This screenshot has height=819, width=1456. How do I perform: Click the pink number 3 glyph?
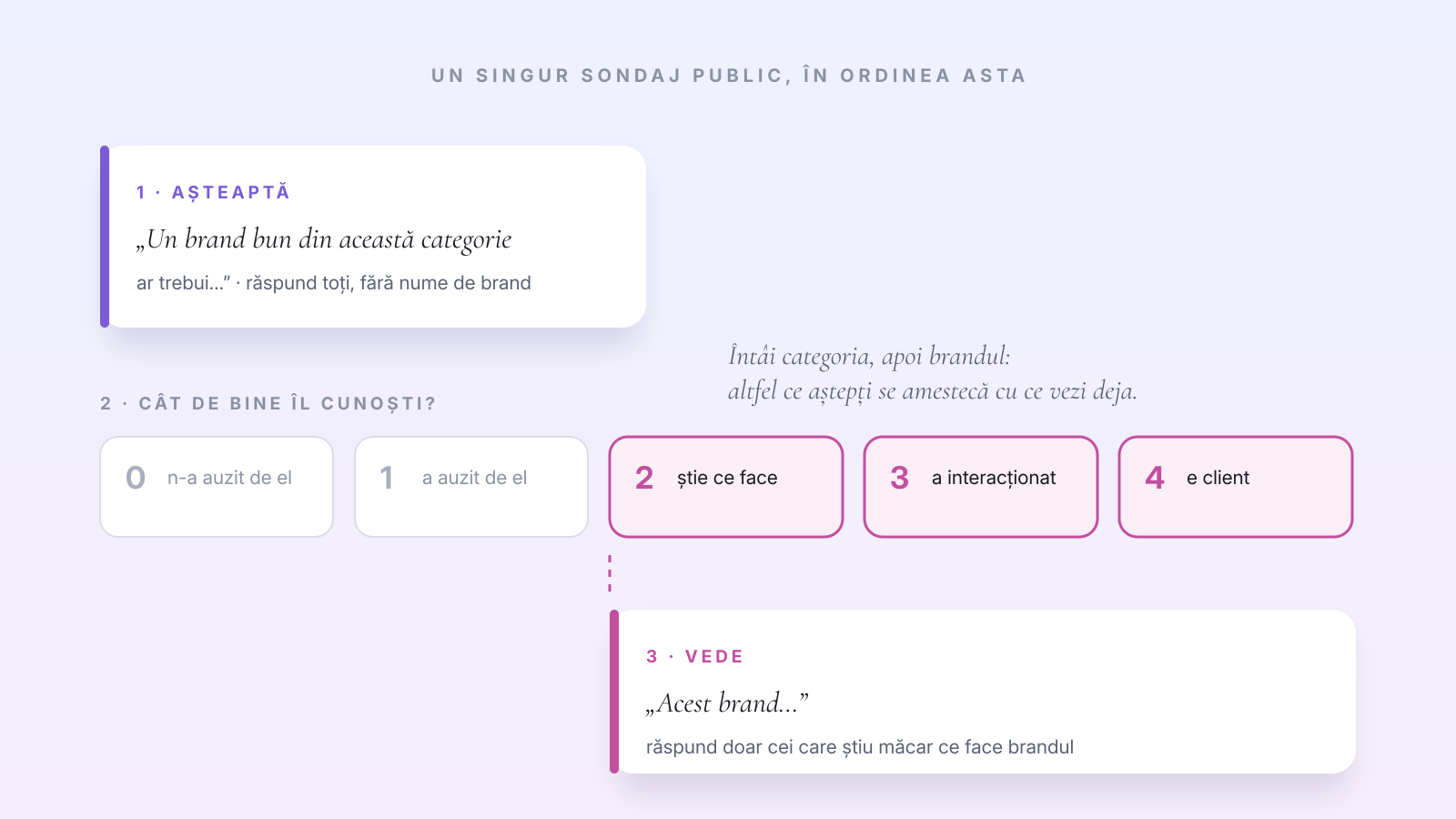pos(899,478)
